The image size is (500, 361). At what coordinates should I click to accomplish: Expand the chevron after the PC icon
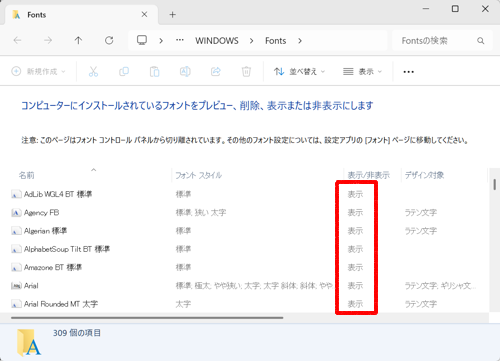tap(161, 41)
